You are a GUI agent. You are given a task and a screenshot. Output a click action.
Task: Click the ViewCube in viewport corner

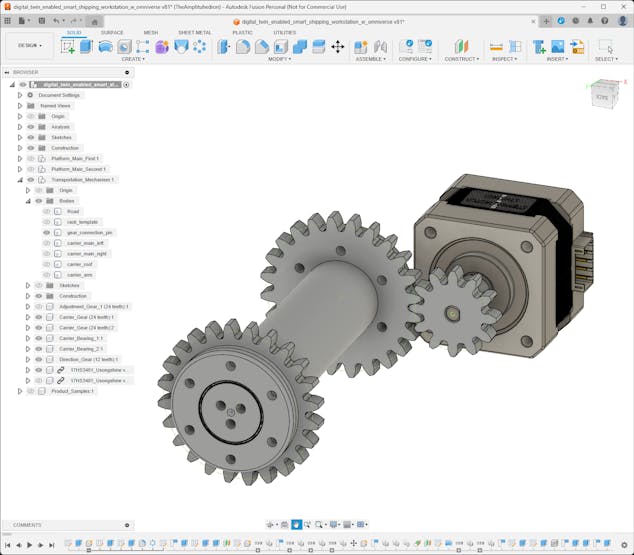(x=603, y=97)
